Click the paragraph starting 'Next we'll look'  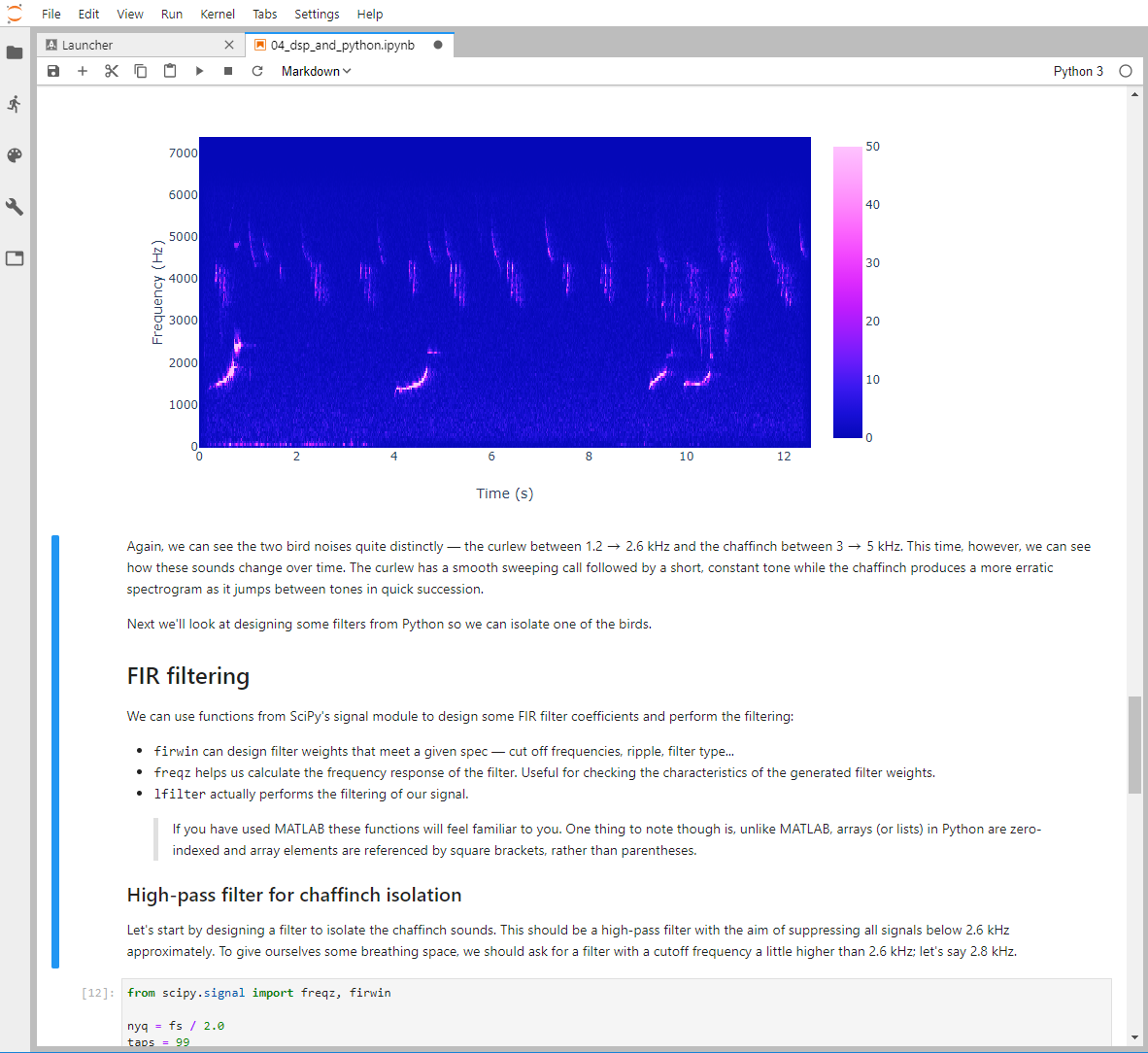point(388,624)
